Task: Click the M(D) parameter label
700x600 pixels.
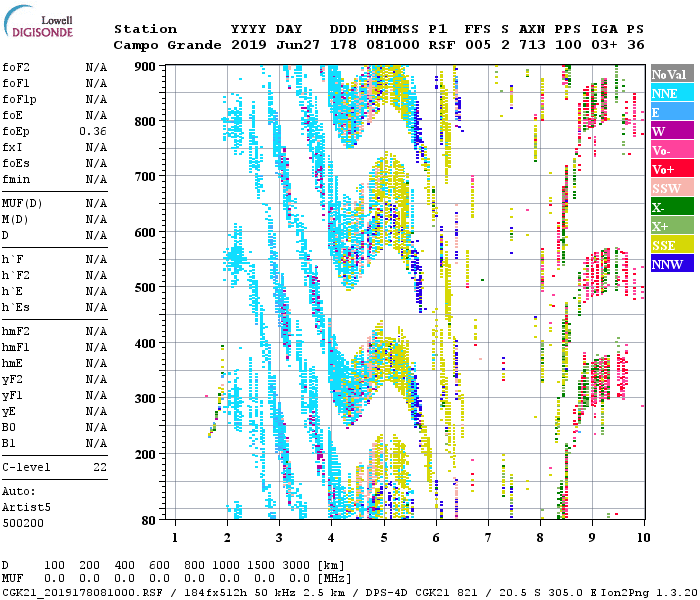Action: [15, 220]
